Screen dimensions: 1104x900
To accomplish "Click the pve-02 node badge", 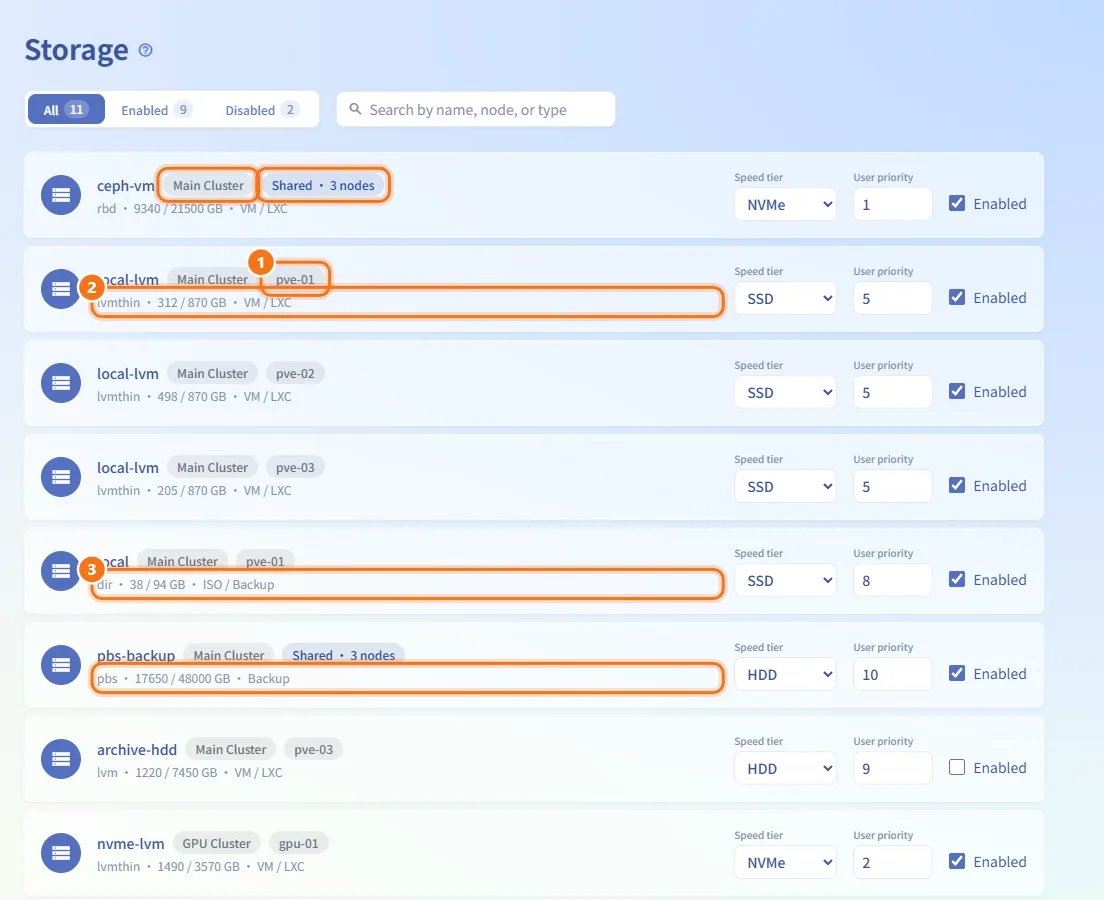I will (x=295, y=373).
